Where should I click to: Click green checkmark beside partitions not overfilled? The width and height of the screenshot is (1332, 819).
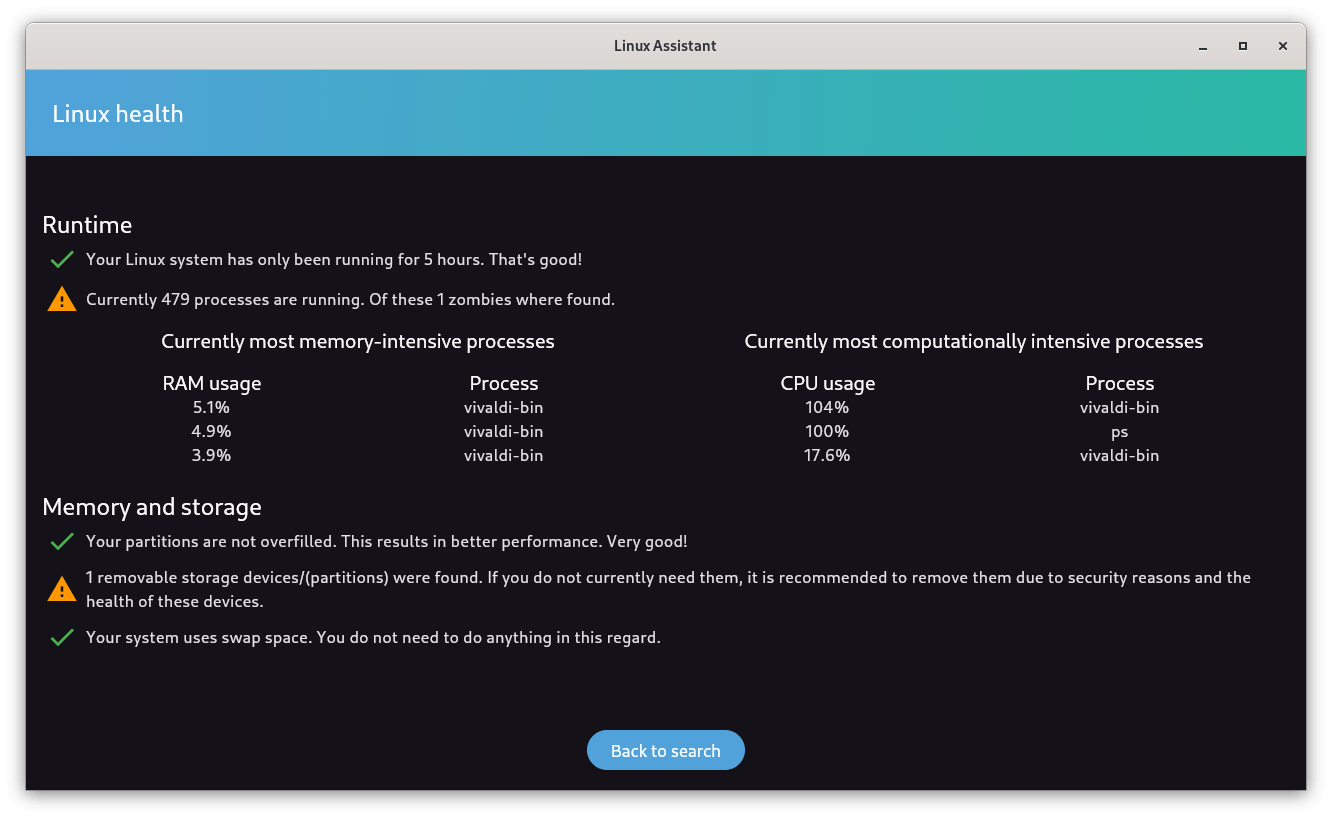tap(62, 542)
